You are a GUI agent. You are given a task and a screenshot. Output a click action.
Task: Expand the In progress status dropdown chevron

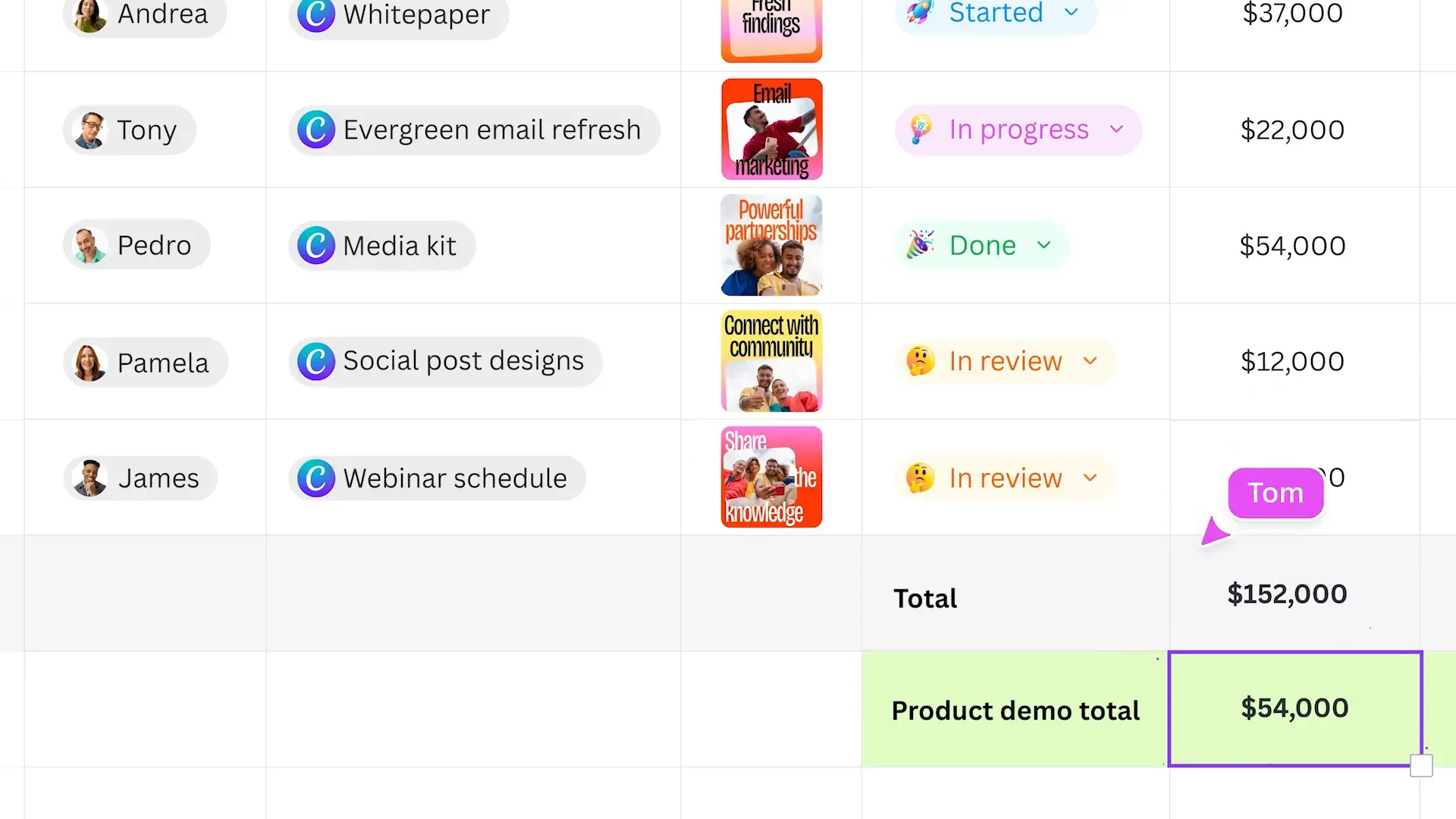(1116, 130)
